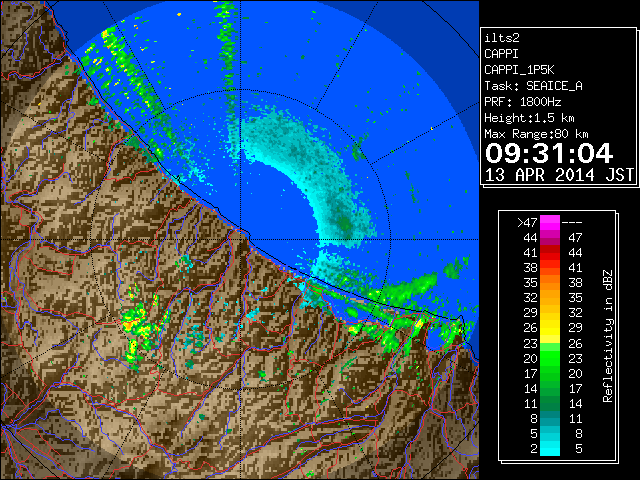Image resolution: width=640 pixels, height=480 pixels.
Task: Click the CAPPI_1P5K product name
Action: tap(519, 70)
